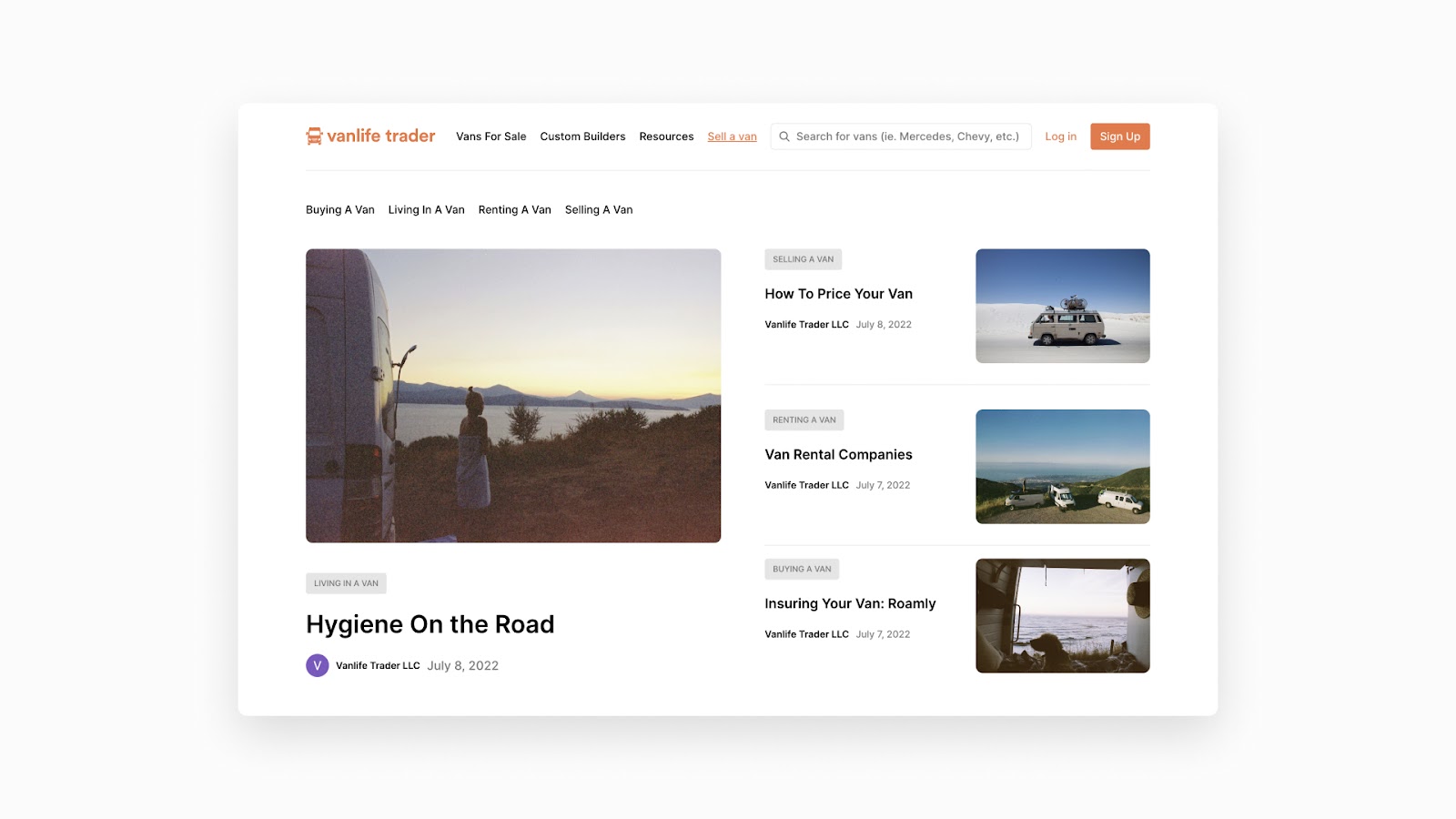Open the Resources menu item

click(x=666, y=136)
